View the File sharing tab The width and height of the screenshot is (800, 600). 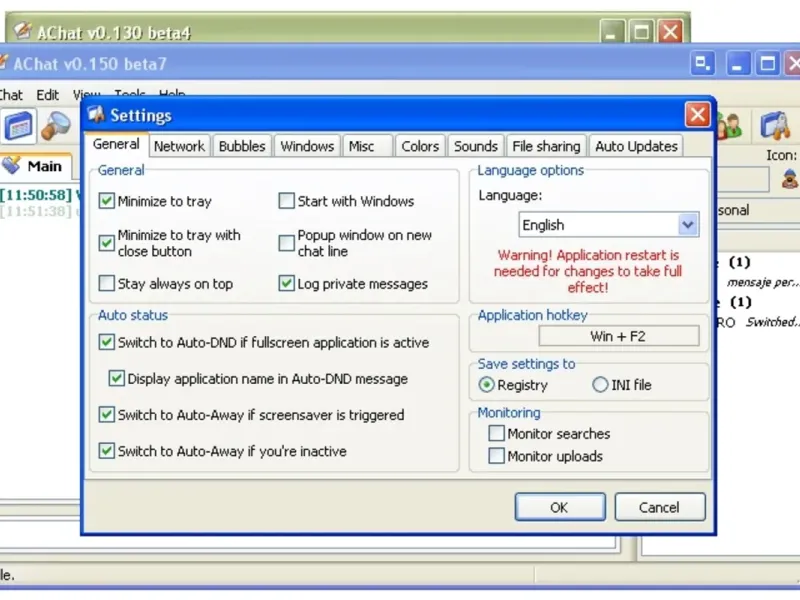tap(546, 146)
